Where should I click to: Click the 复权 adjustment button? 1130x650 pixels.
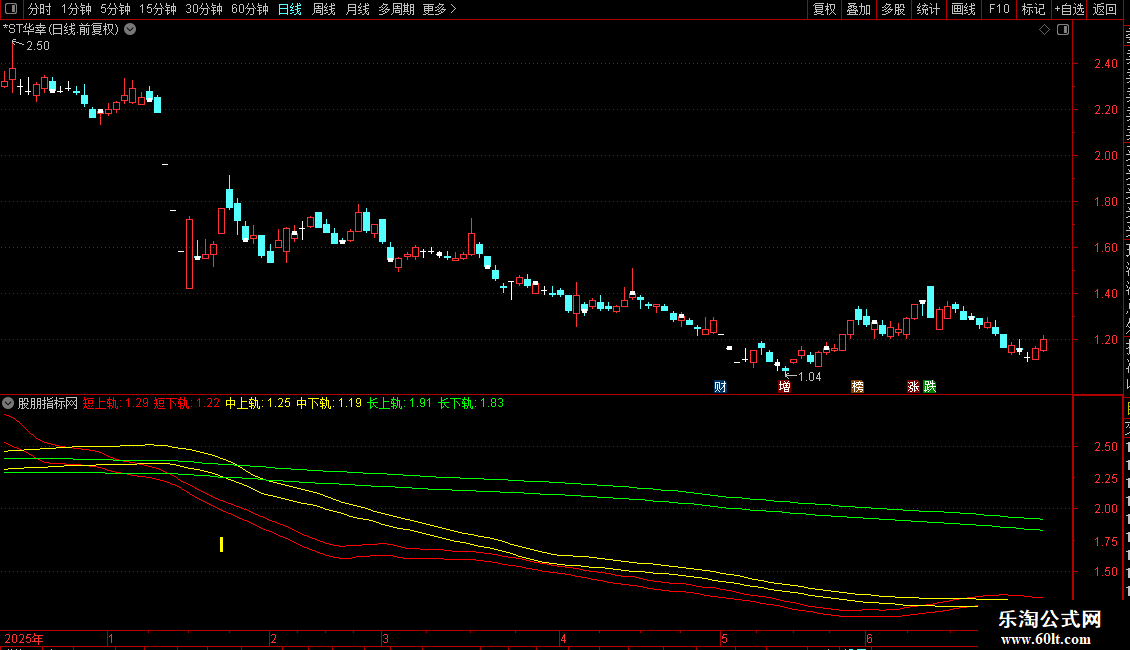click(824, 9)
